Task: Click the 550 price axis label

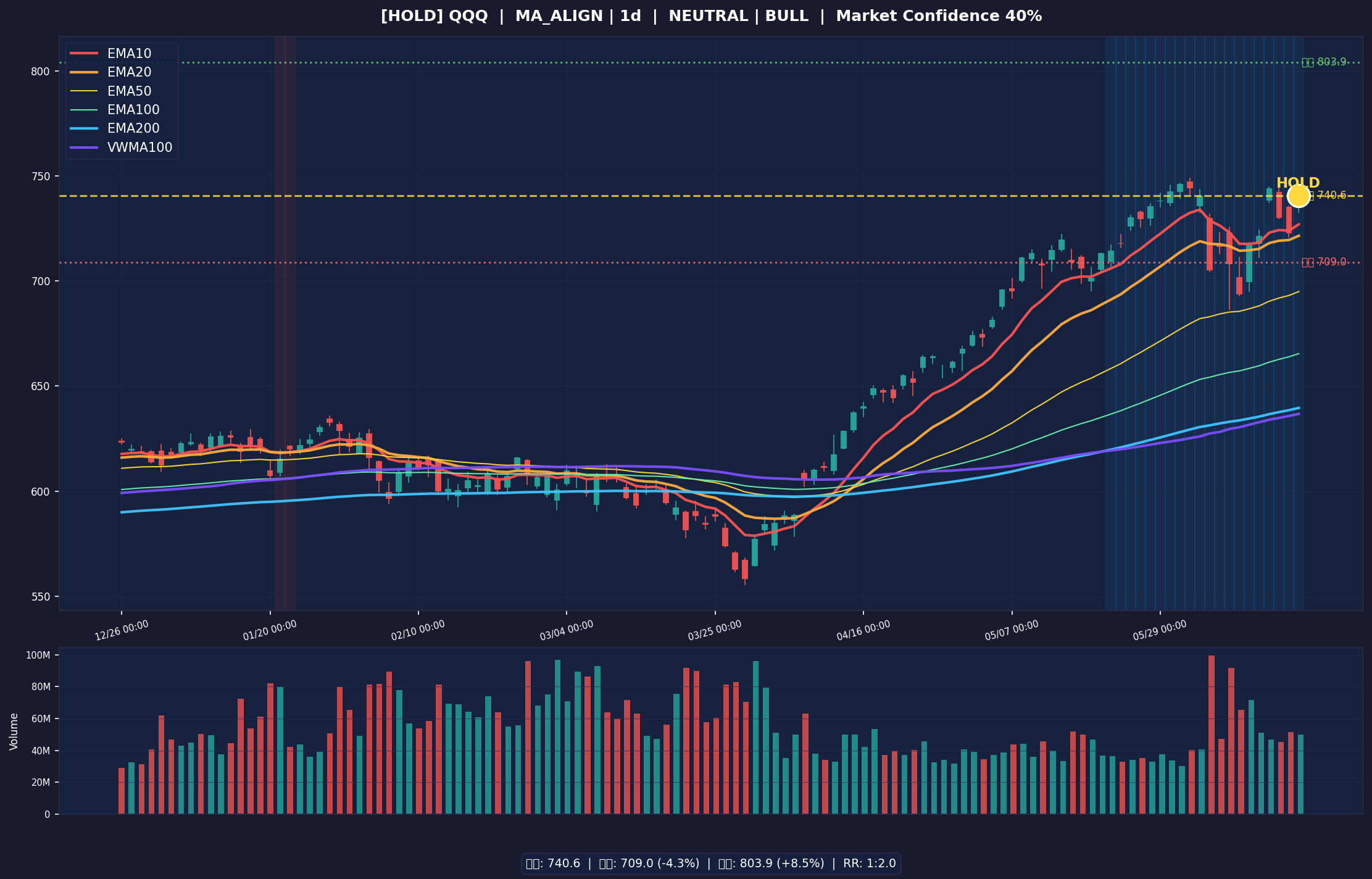Action: coord(40,597)
